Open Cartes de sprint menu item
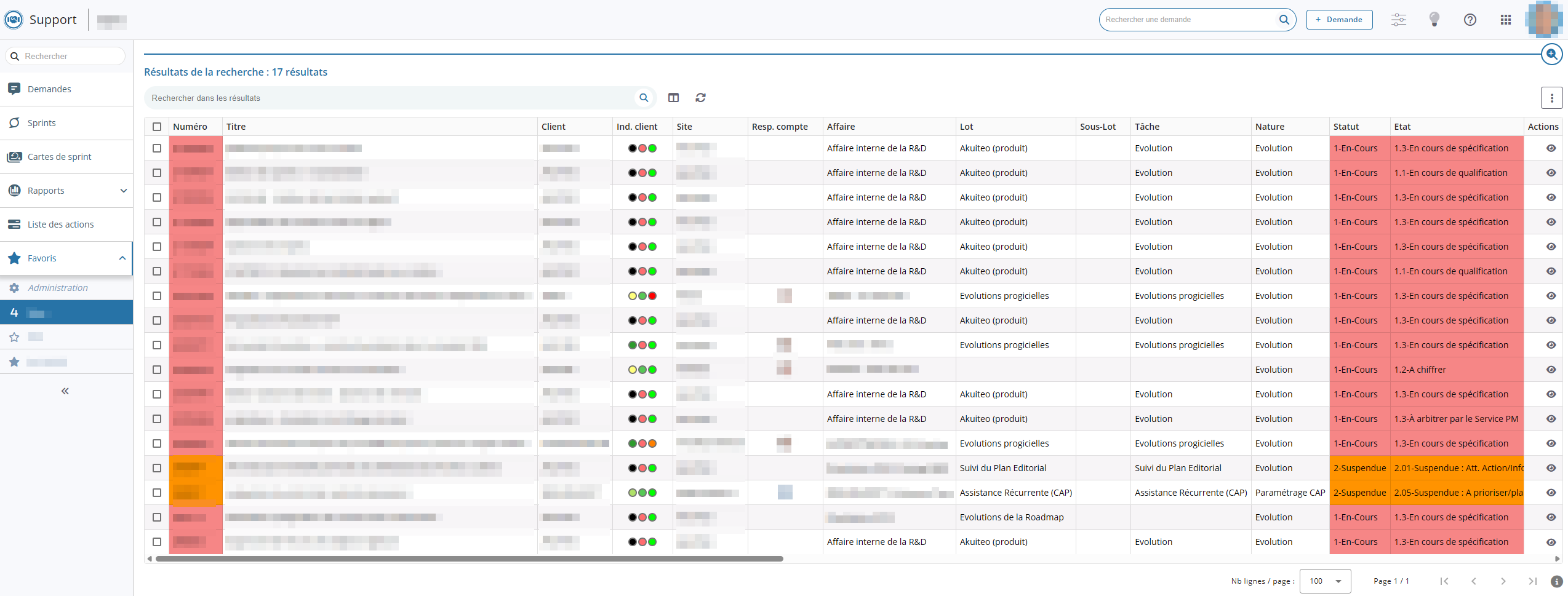1568x596 pixels. click(x=59, y=157)
